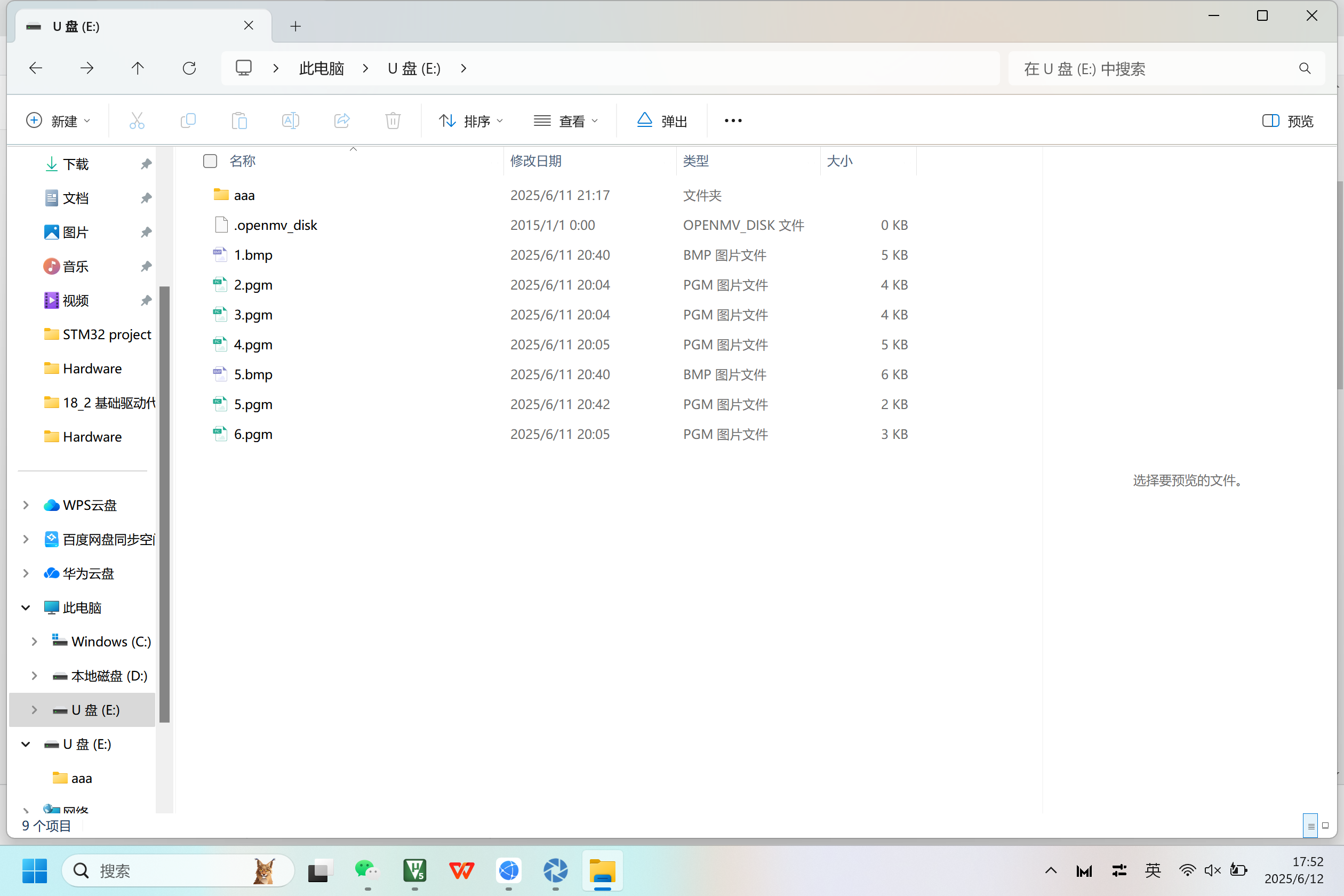Open the taskbar clock showing 17:52

point(1294,870)
